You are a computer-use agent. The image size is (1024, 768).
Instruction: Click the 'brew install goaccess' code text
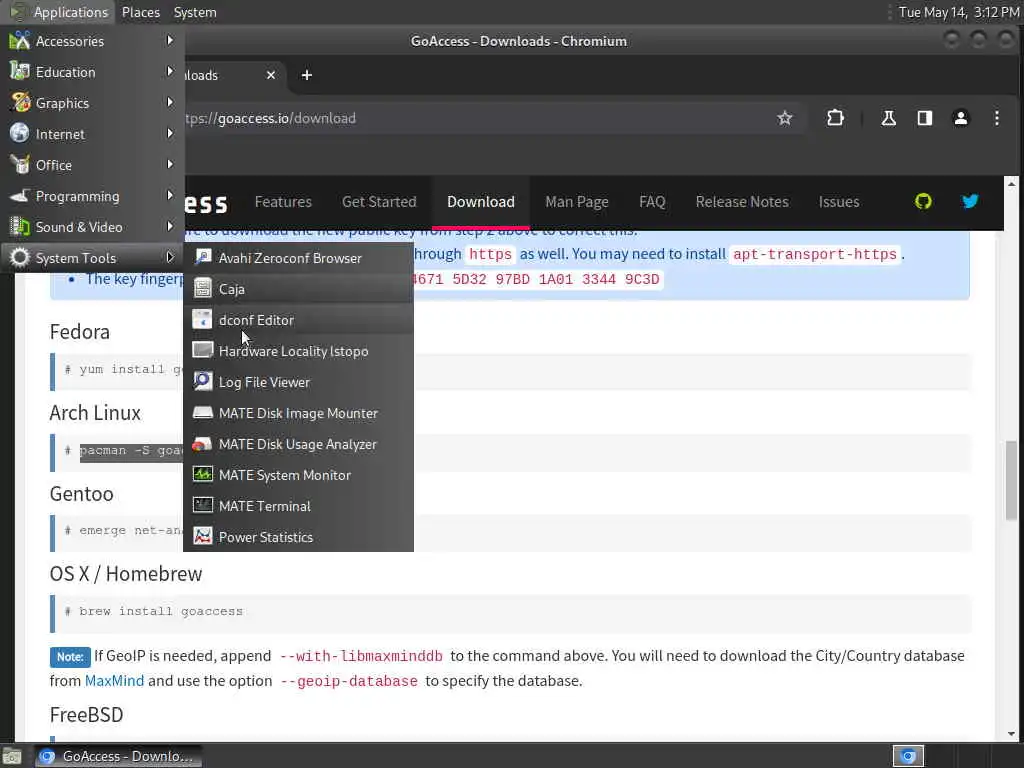click(161, 612)
